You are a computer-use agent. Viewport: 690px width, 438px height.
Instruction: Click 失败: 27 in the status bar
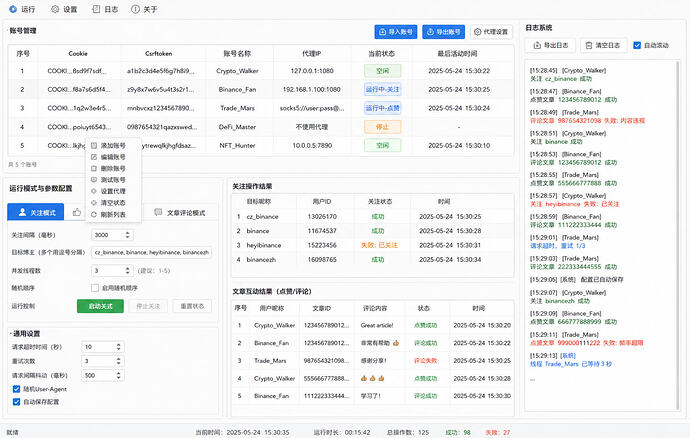[498, 432]
